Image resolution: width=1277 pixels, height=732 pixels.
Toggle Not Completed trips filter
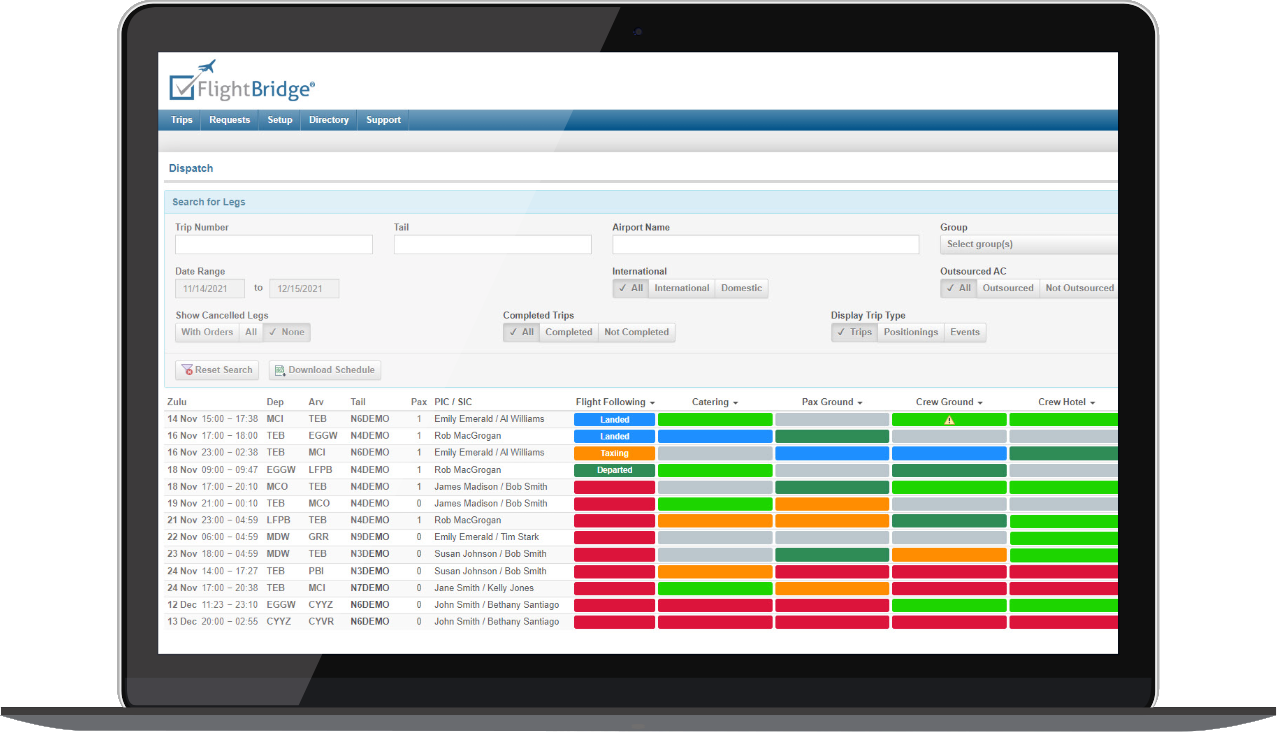[636, 332]
